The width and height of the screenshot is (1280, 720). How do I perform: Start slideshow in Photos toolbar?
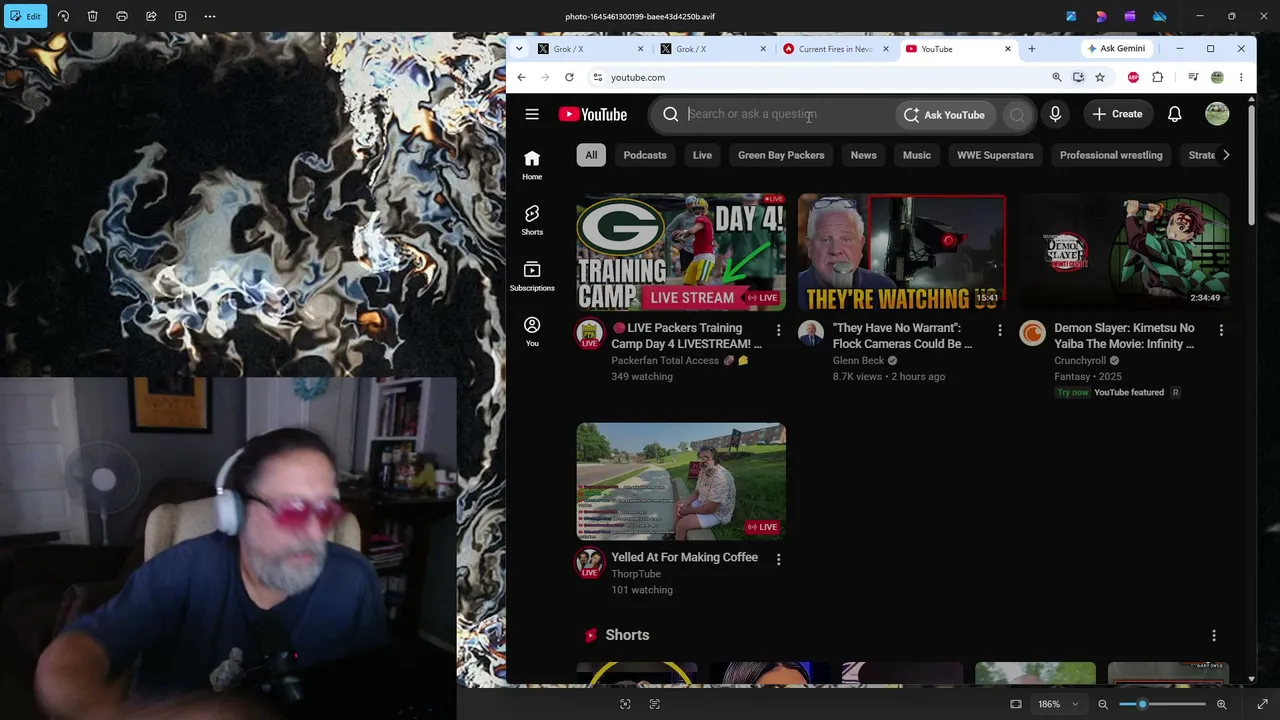click(180, 16)
